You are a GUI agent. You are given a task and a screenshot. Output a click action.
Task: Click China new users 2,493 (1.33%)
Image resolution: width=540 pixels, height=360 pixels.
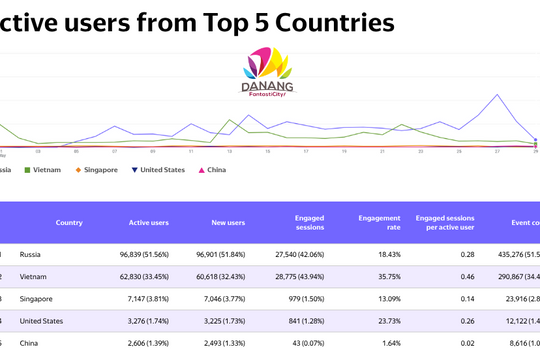pyautogui.click(x=225, y=343)
